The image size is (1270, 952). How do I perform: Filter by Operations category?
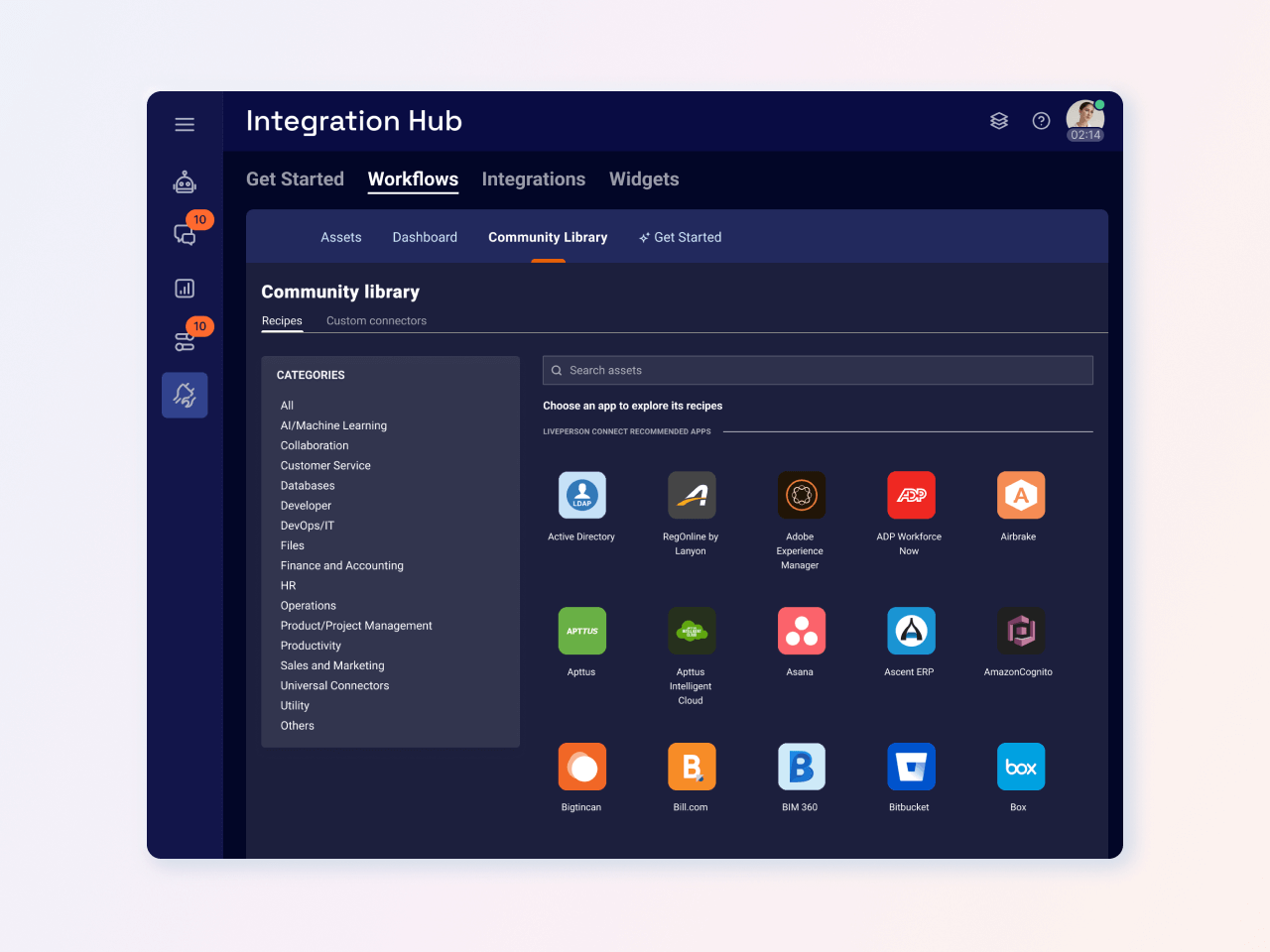point(309,606)
